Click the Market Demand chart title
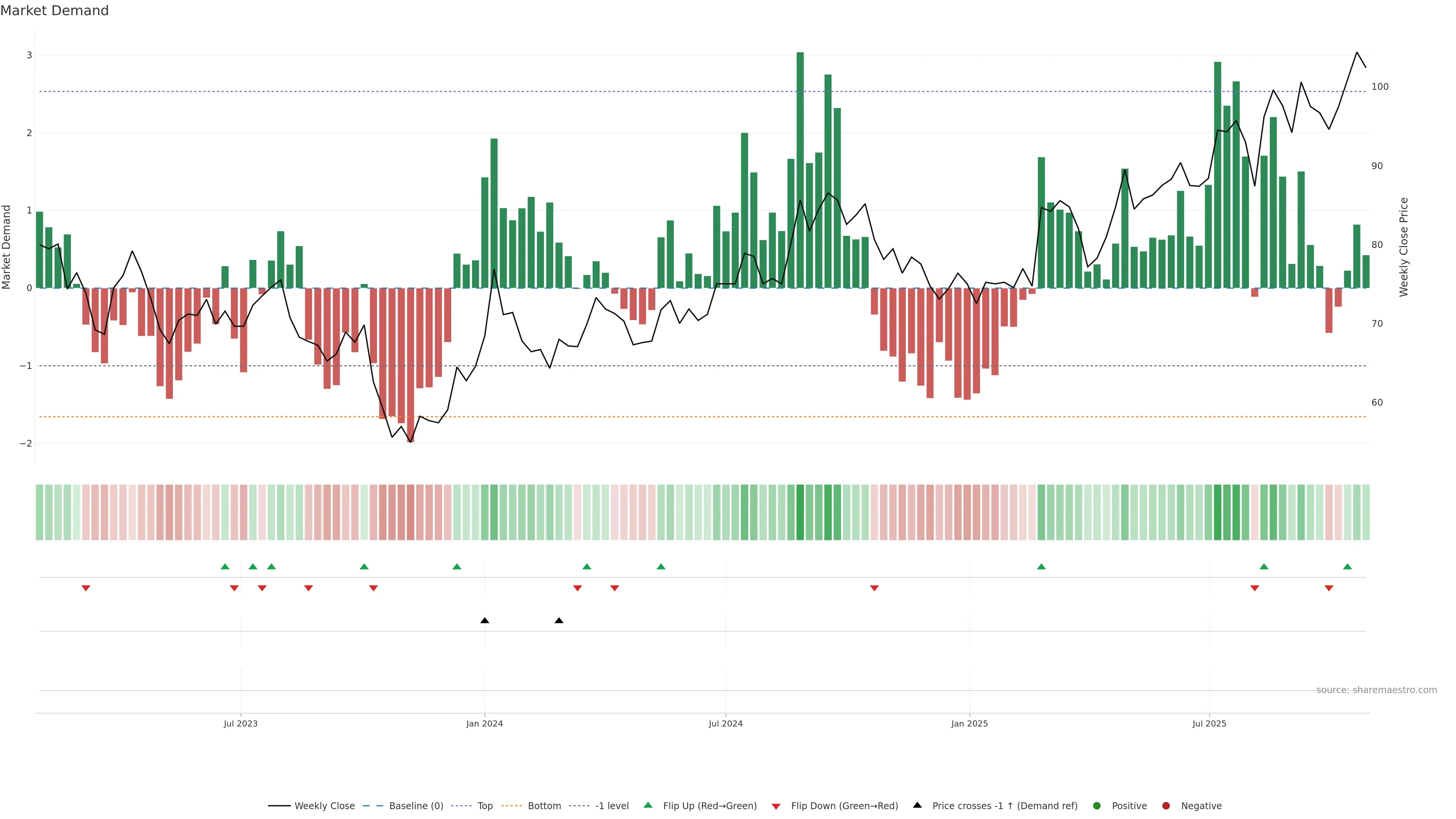The height and width of the screenshot is (819, 1456). [x=54, y=11]
